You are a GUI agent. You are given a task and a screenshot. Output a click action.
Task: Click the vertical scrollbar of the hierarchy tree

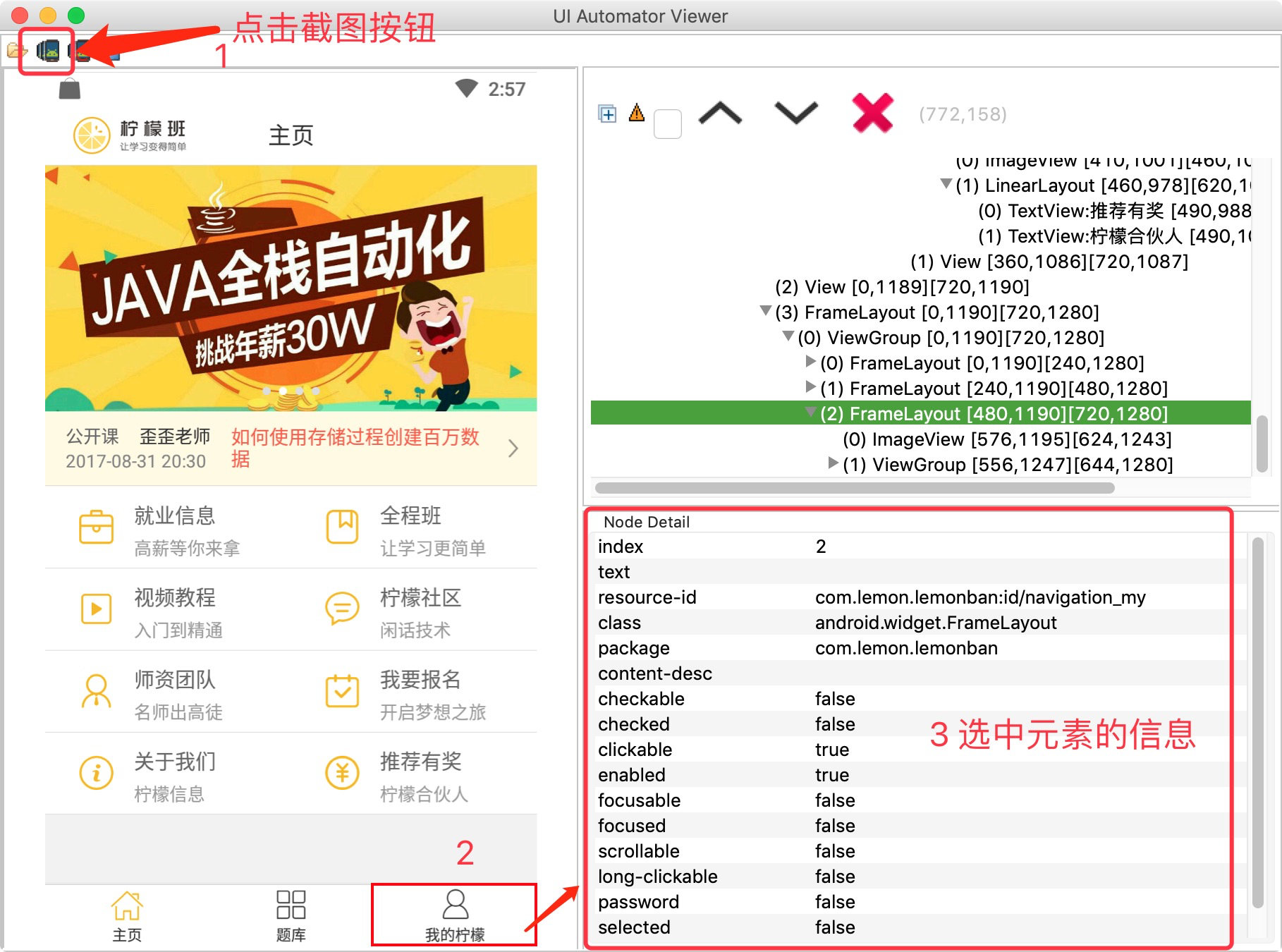click(1262, 443)
